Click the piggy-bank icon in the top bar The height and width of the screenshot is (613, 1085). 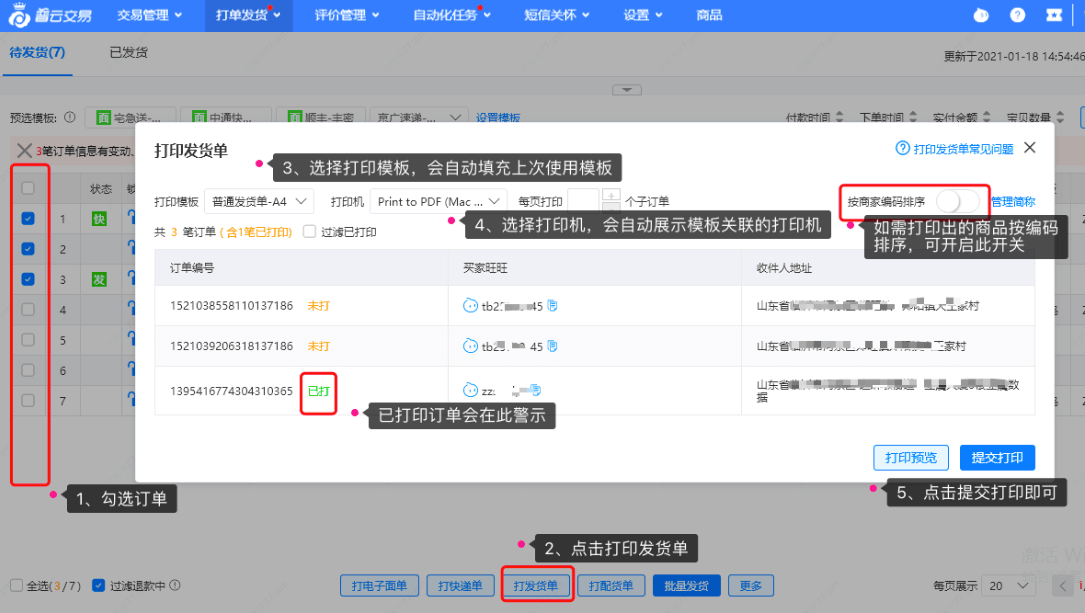pyautogui.click(x=981, y=15)
